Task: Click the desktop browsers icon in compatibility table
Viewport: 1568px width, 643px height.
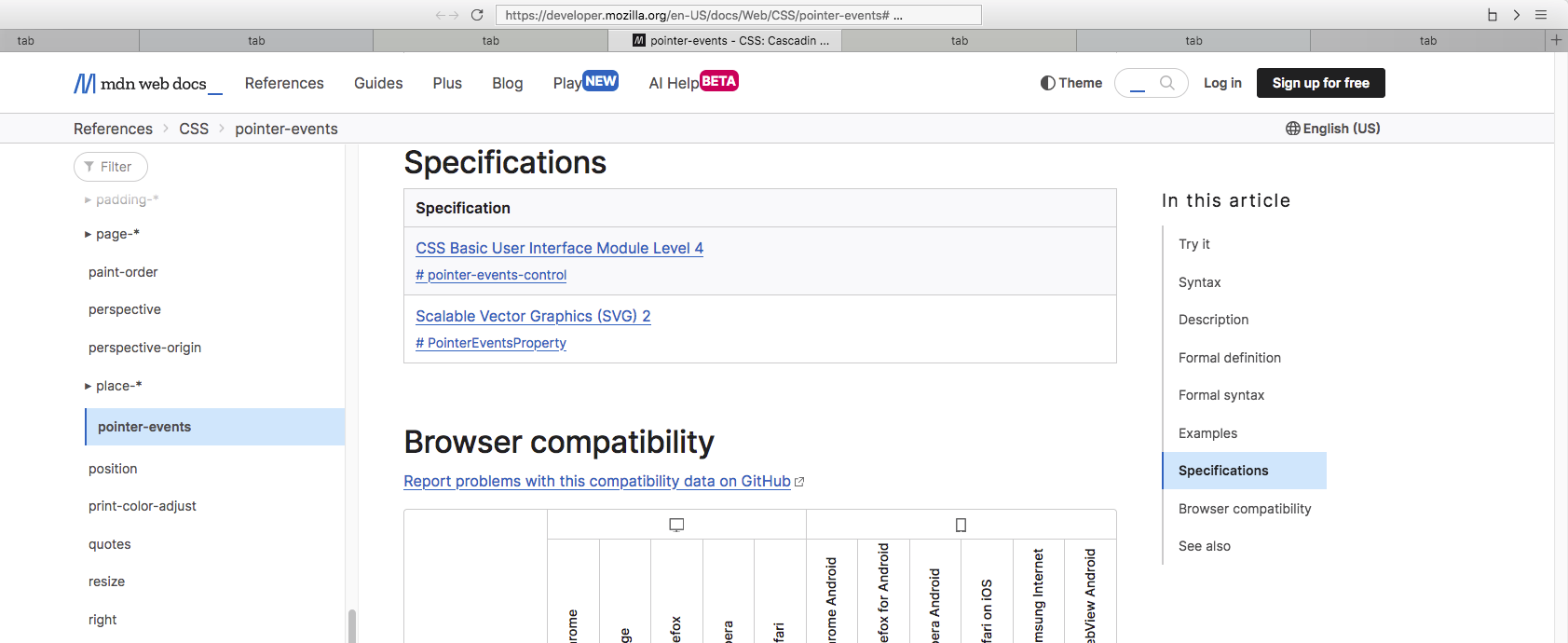Action: pyautogui.click(x=676, y=525)
